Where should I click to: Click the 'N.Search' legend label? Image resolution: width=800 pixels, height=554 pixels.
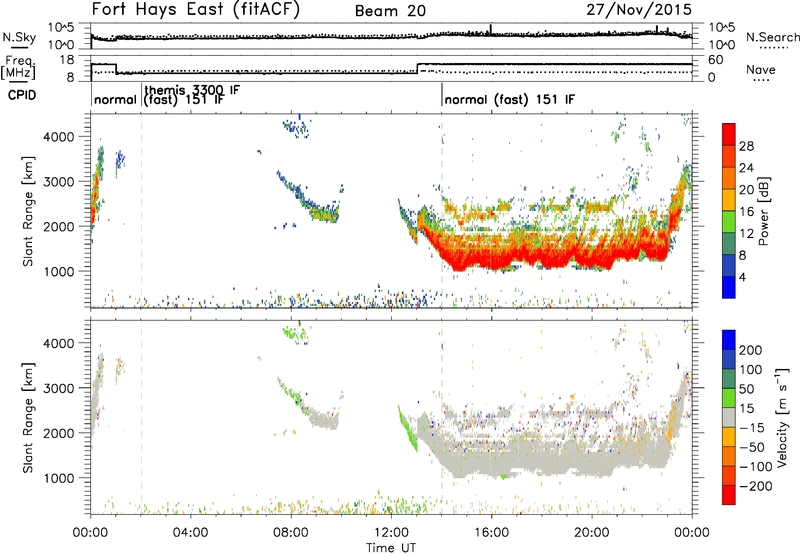[773, 37]
